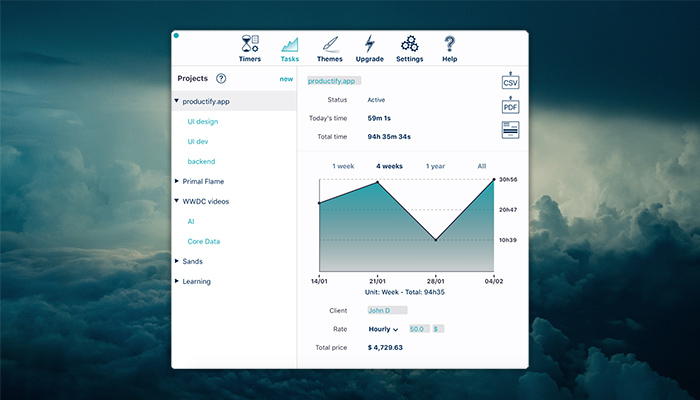
Task: Click the total time value 94h 35m 34s
Action: (389, 137)
